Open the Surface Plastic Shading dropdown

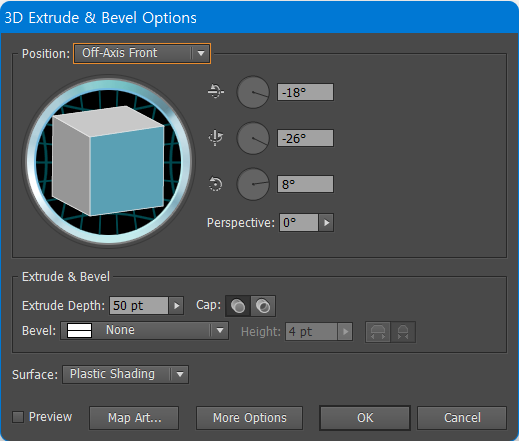(x=125, y=374)
